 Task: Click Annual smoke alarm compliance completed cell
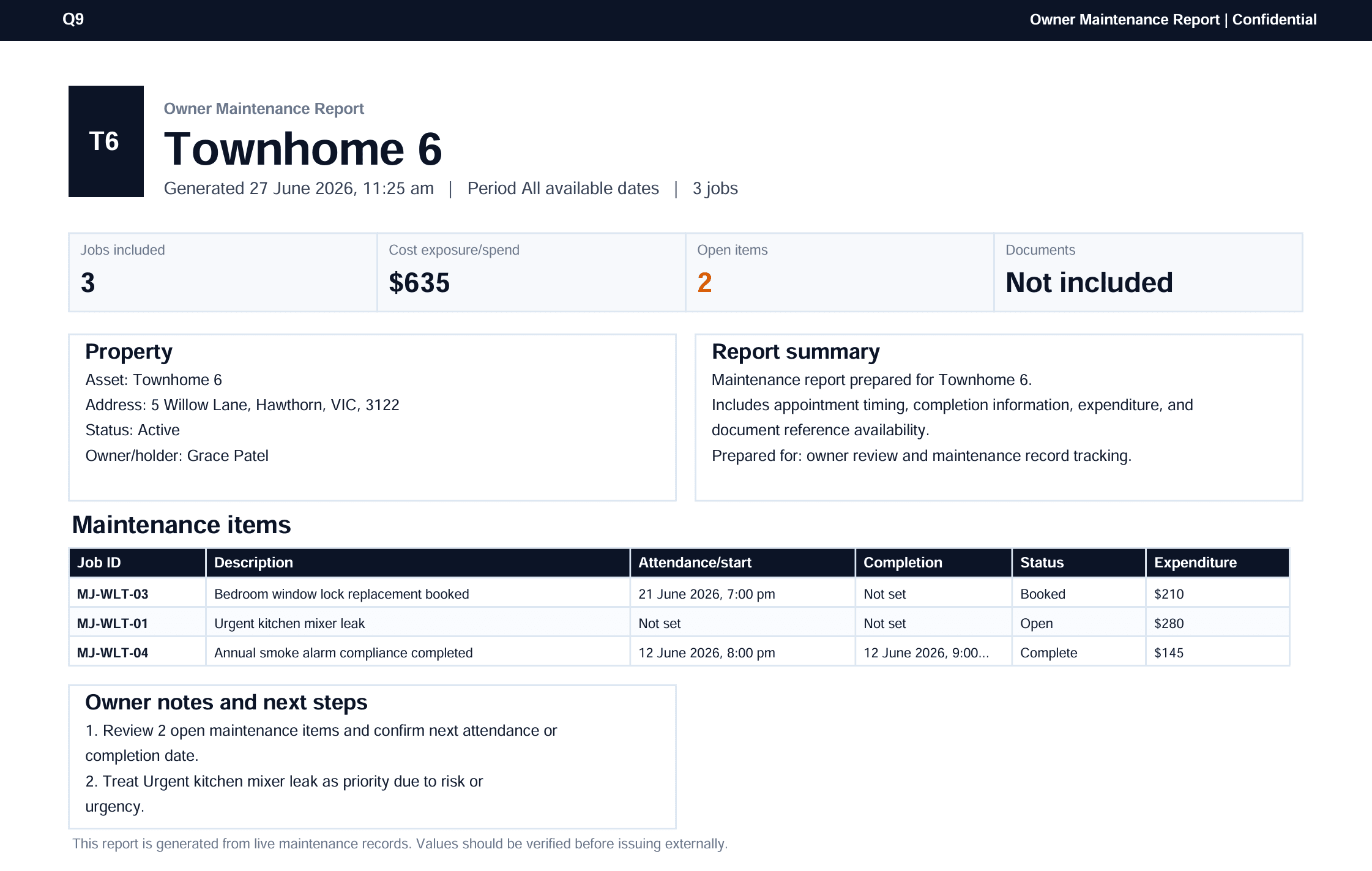[418, 652]
